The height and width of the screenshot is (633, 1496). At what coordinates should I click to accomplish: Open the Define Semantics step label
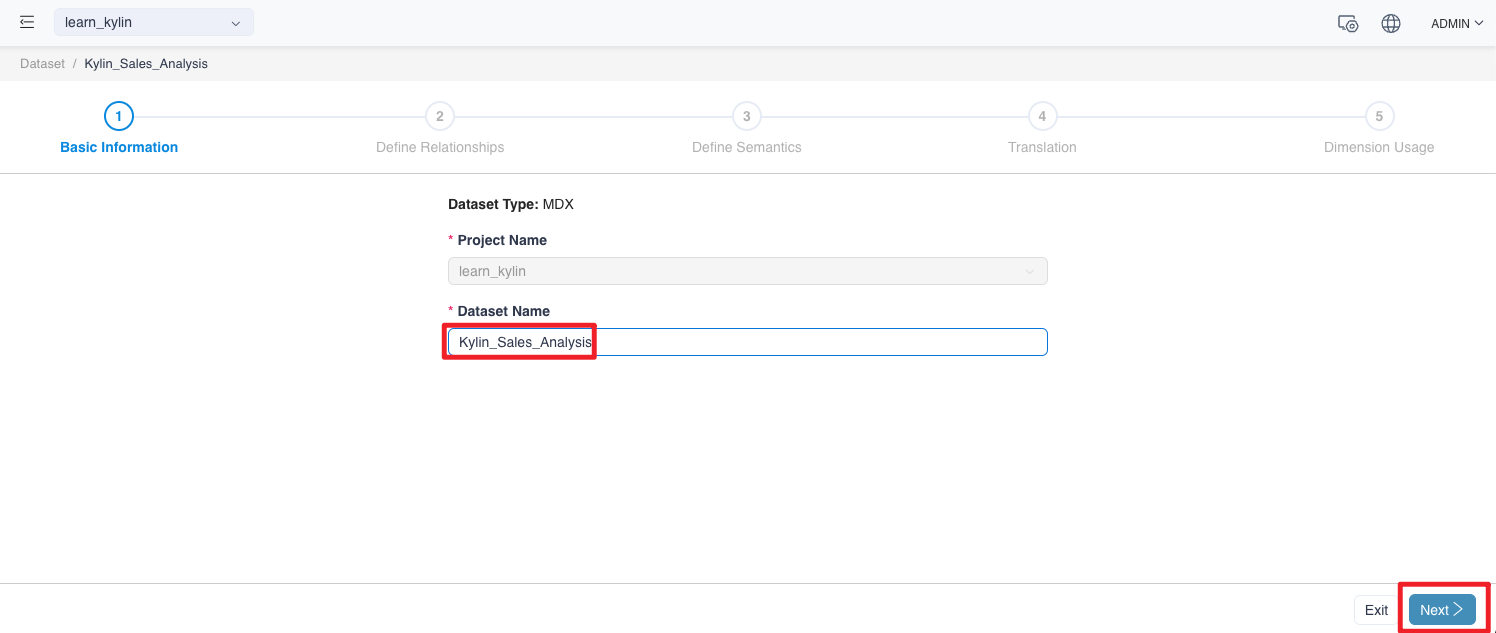746,147
